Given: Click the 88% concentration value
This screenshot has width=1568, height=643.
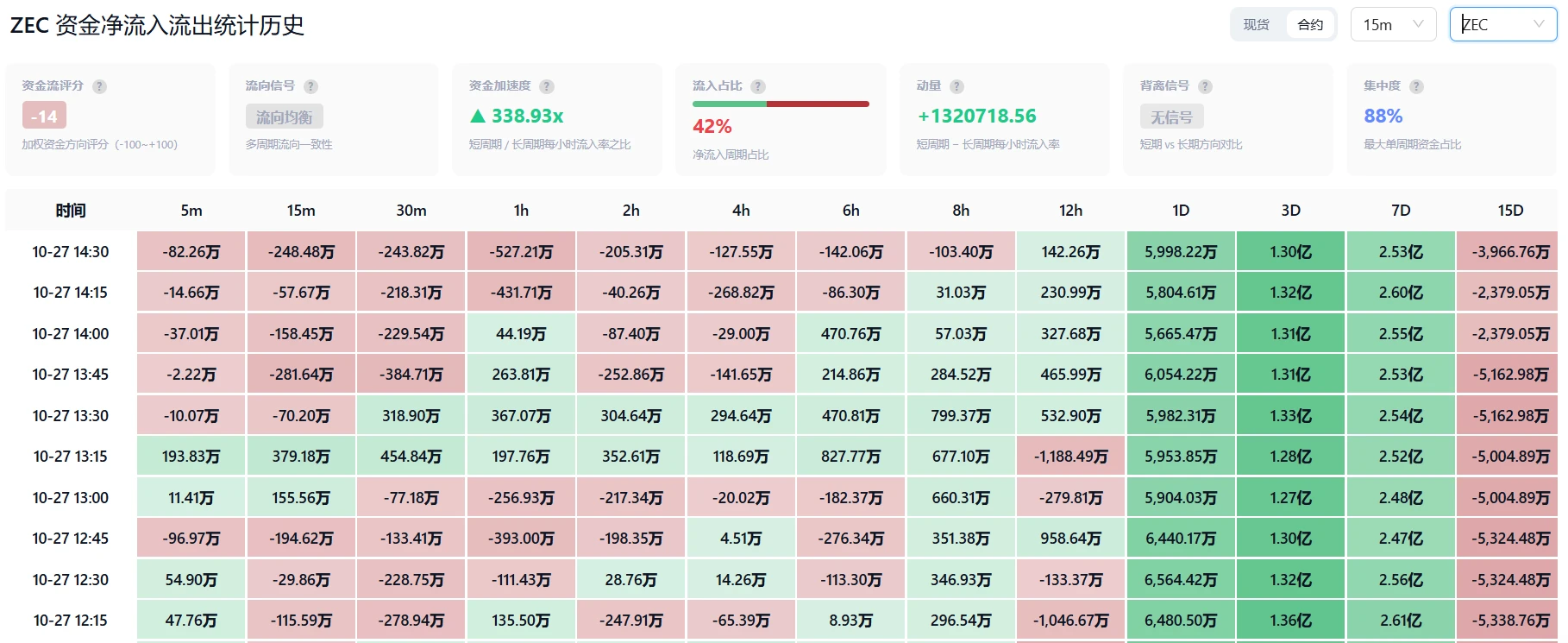Looking at the screenshot, I should (x=1383, y=116).
